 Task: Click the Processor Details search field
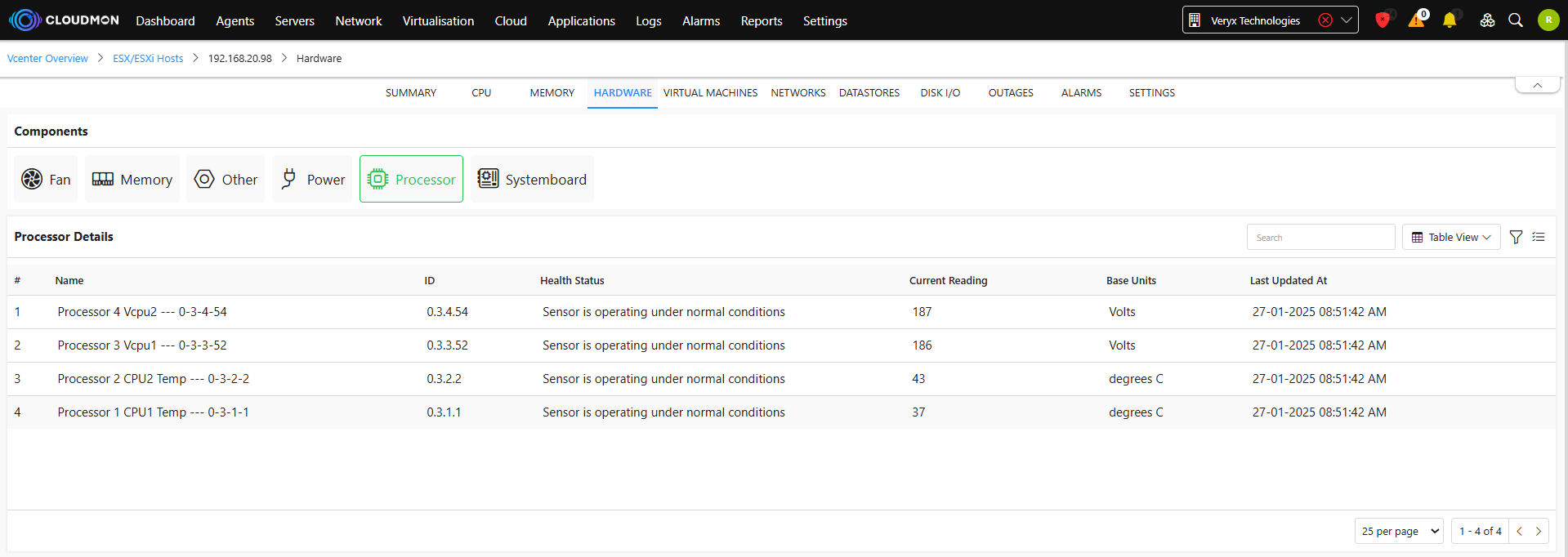coord(1320,237)
